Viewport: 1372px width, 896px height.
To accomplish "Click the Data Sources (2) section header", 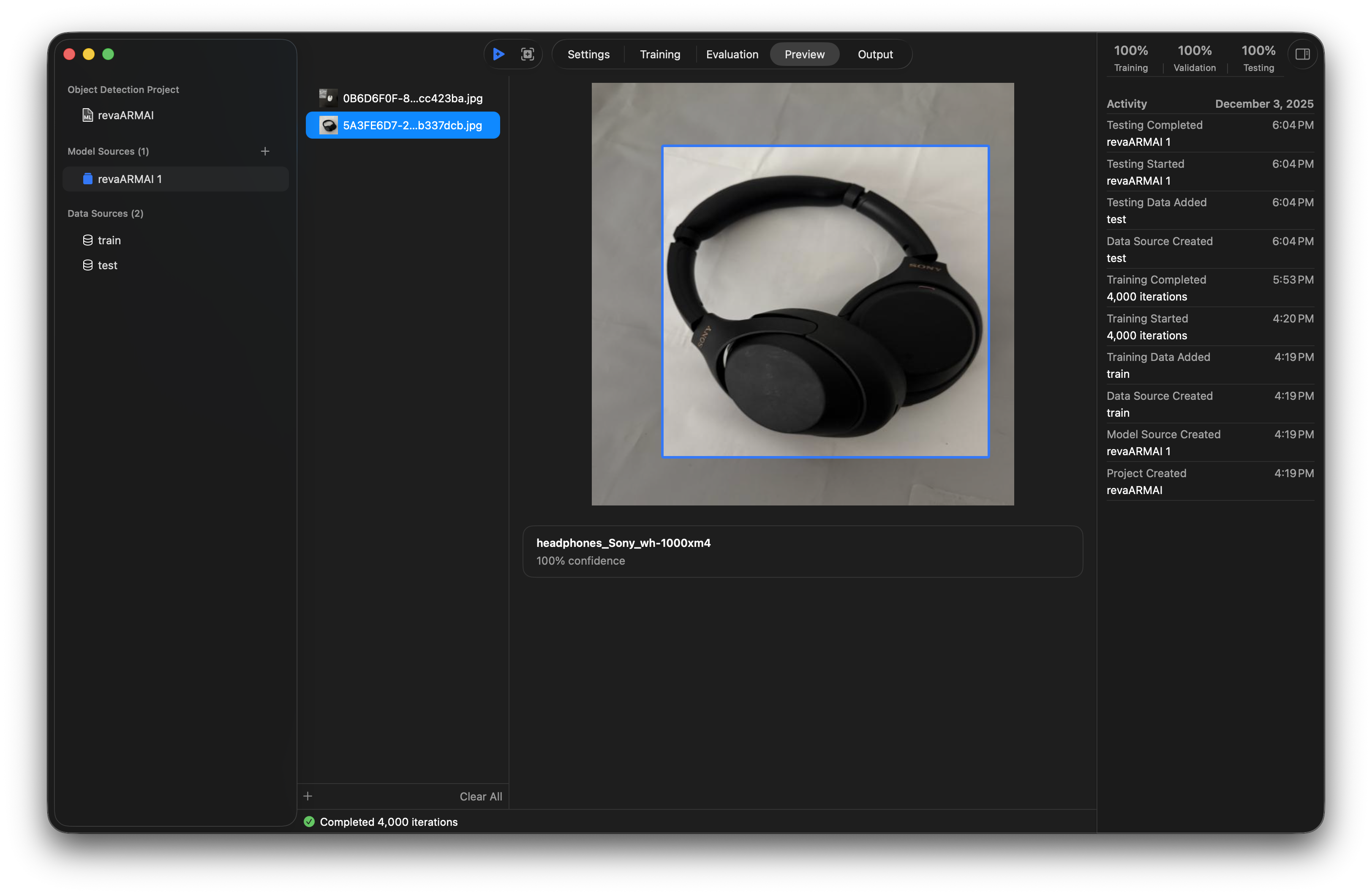I will [x=106, y=213].
